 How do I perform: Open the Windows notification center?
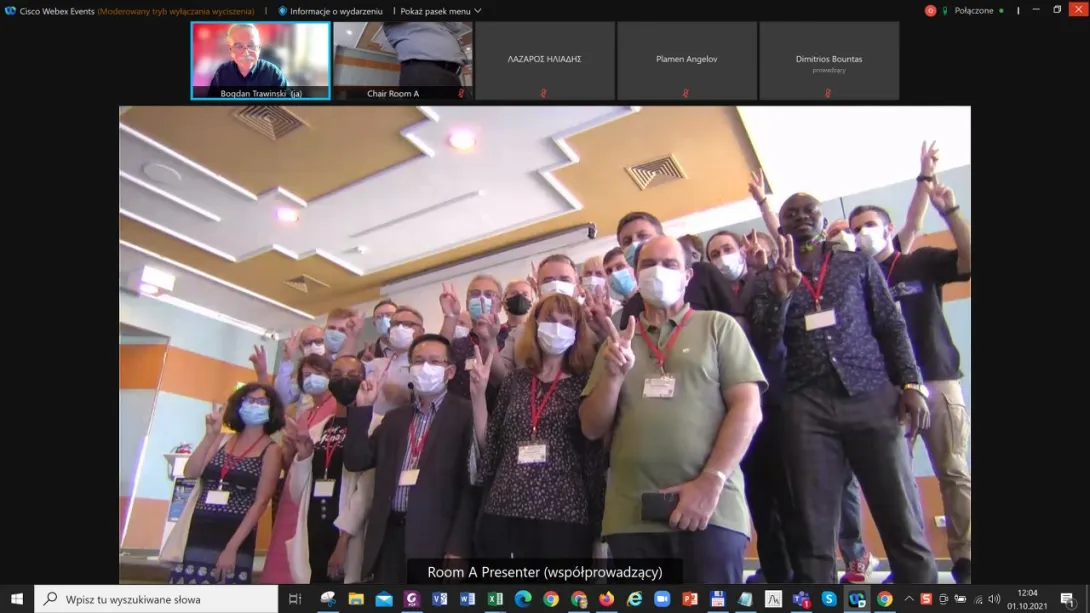coord(1067,599)
